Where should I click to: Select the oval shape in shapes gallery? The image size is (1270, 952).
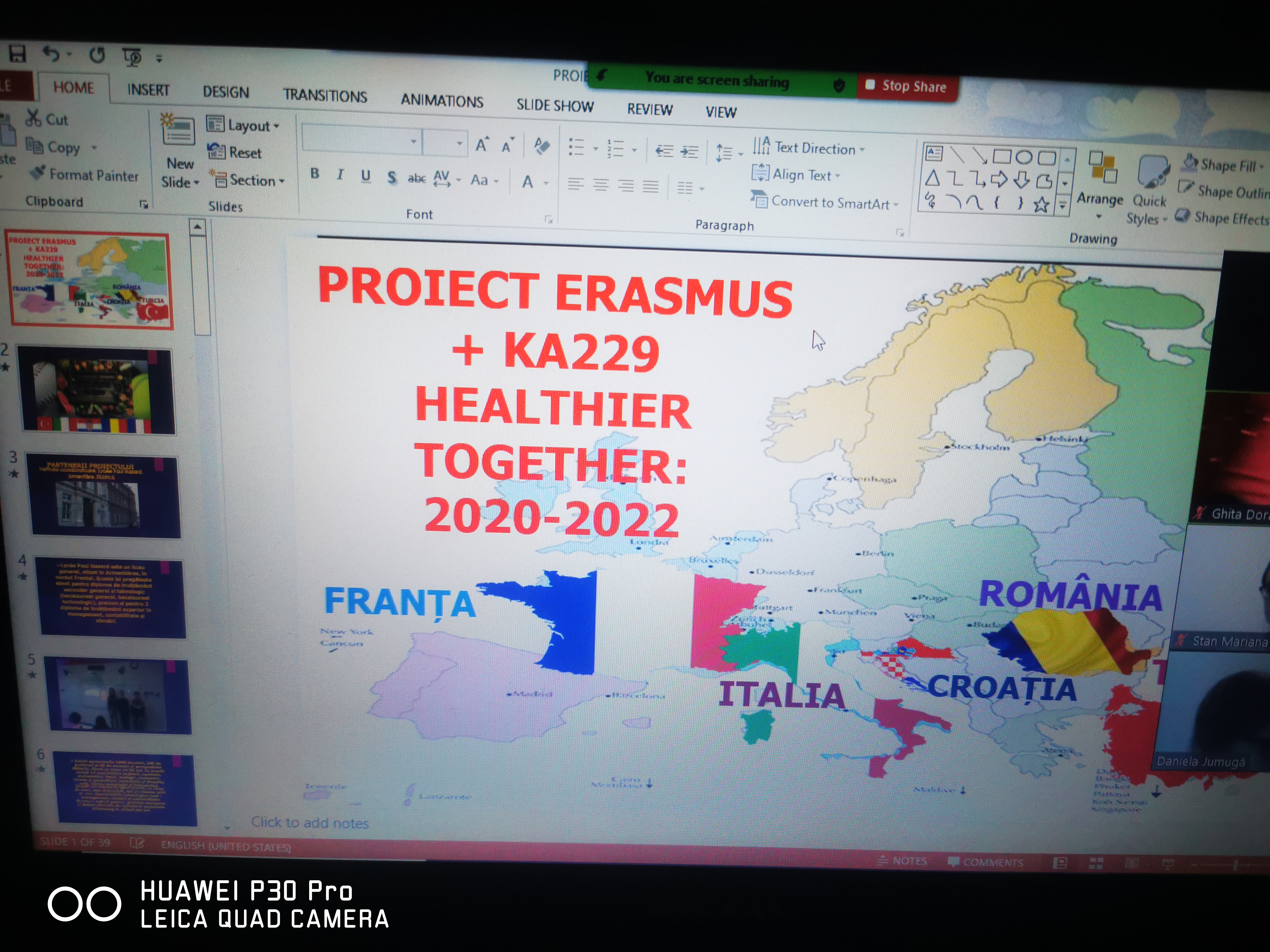[1024, 157]
